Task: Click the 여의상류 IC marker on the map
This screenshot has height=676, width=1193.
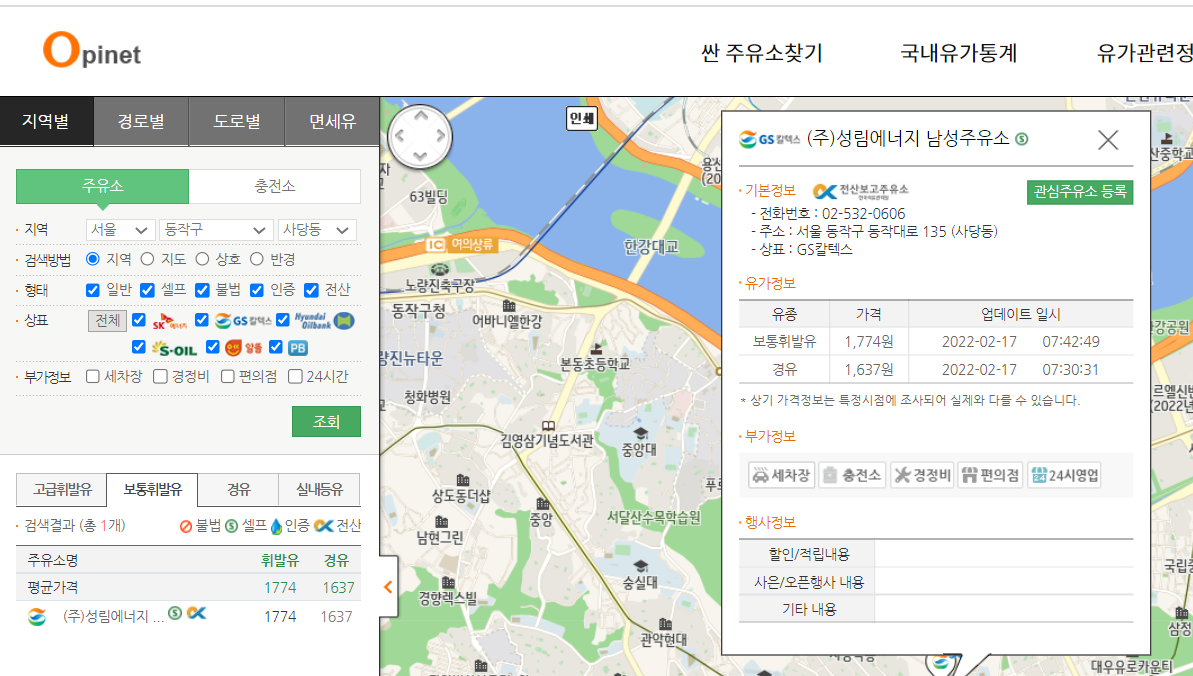Action: [x=461, y=244]
